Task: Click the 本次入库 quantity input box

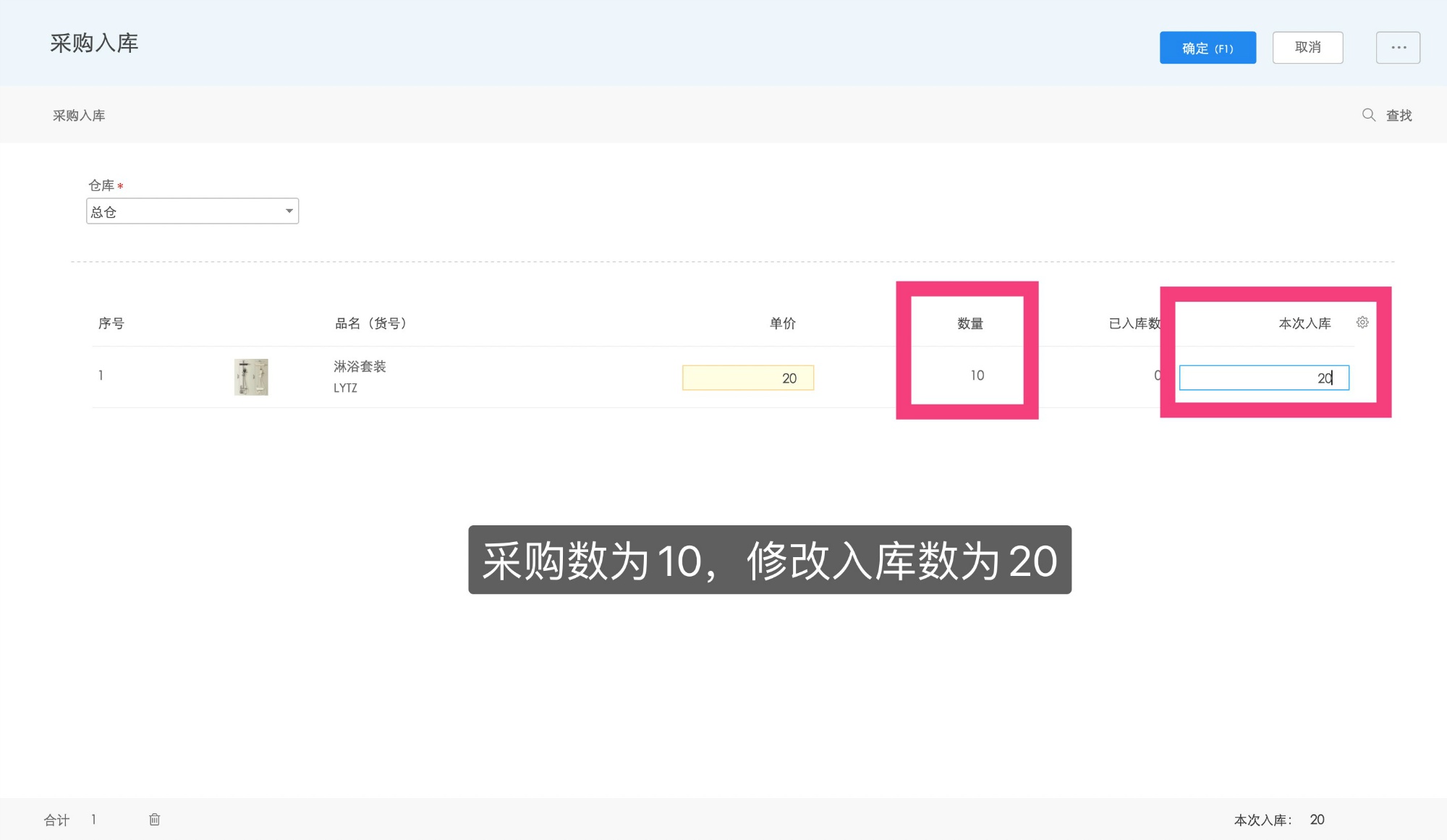Action: pos(1264,378)
